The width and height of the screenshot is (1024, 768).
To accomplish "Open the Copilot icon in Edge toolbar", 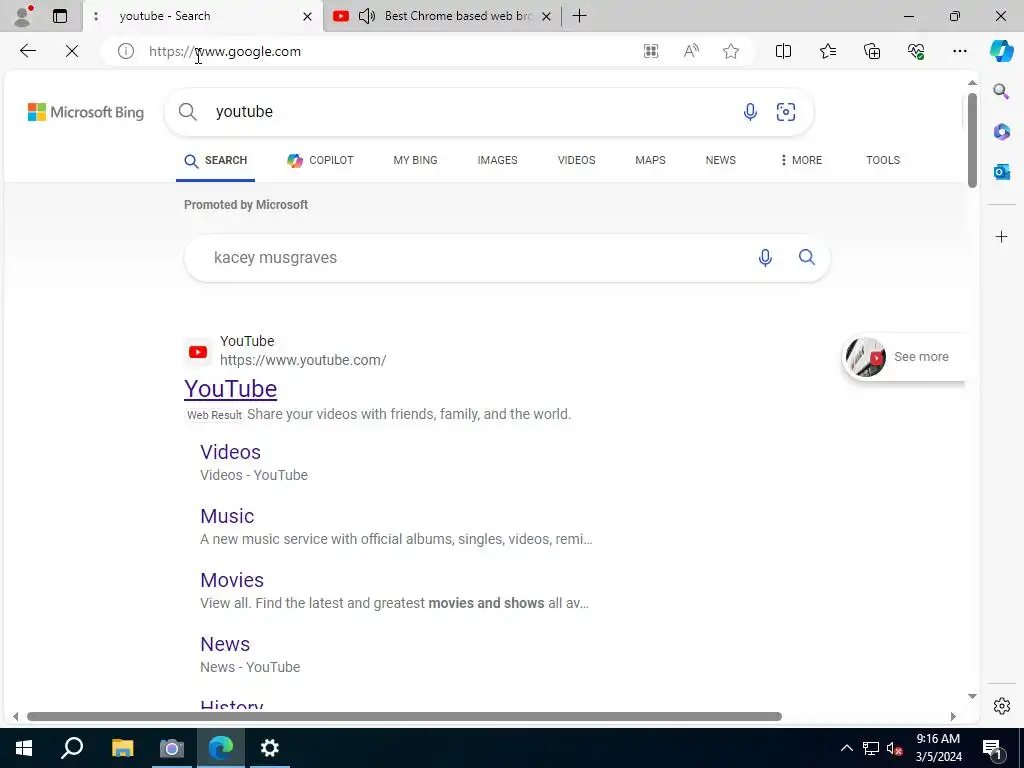I will tap(1000, 51).
